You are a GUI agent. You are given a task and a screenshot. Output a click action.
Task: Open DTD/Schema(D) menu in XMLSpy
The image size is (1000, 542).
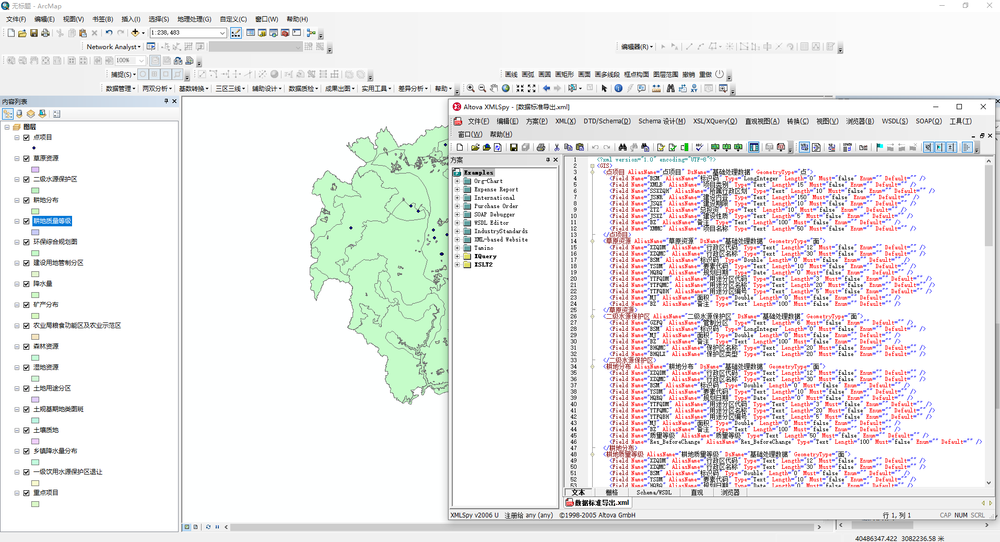(x=607, y=121)
